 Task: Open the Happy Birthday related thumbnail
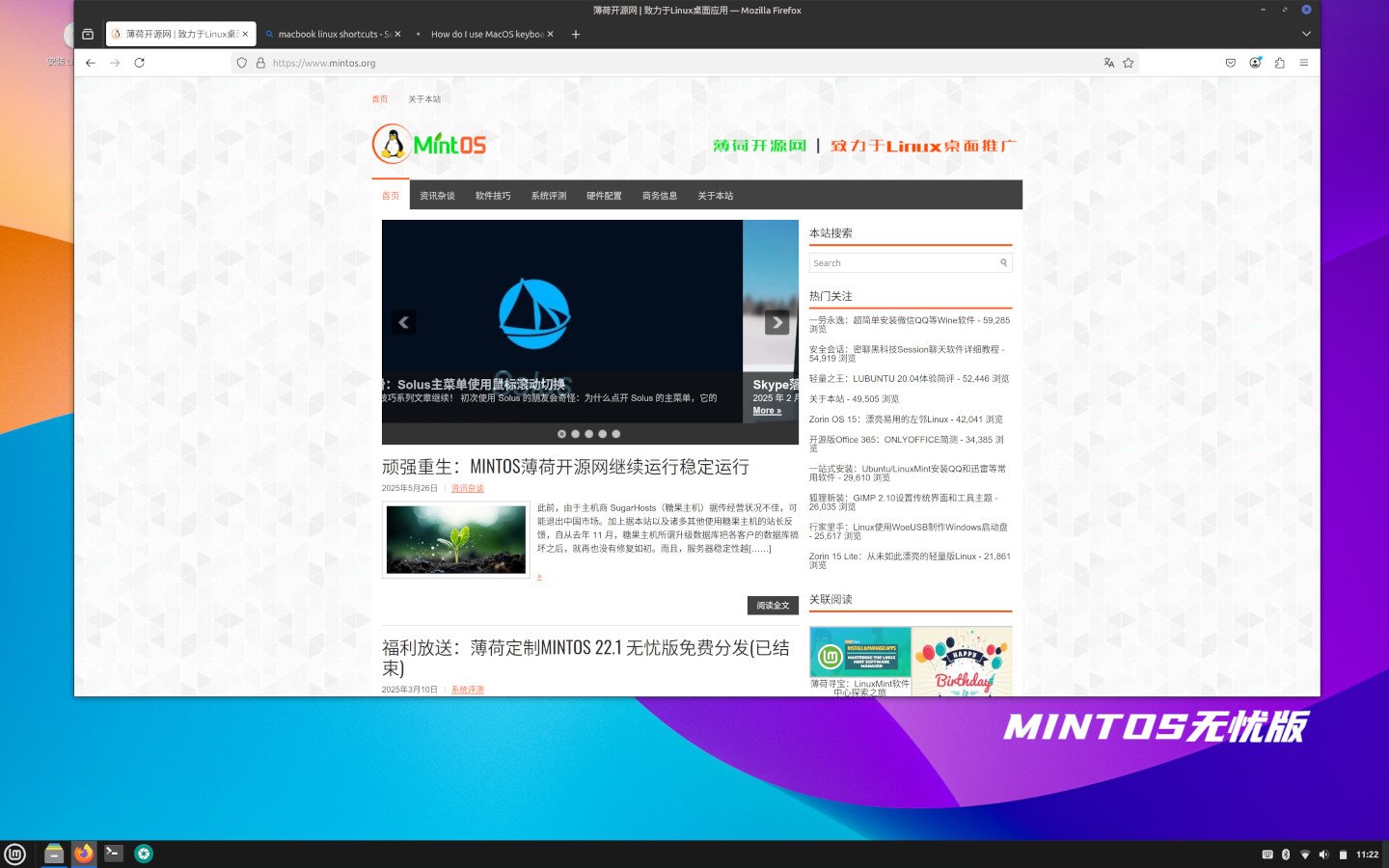[x=963, y=662]
